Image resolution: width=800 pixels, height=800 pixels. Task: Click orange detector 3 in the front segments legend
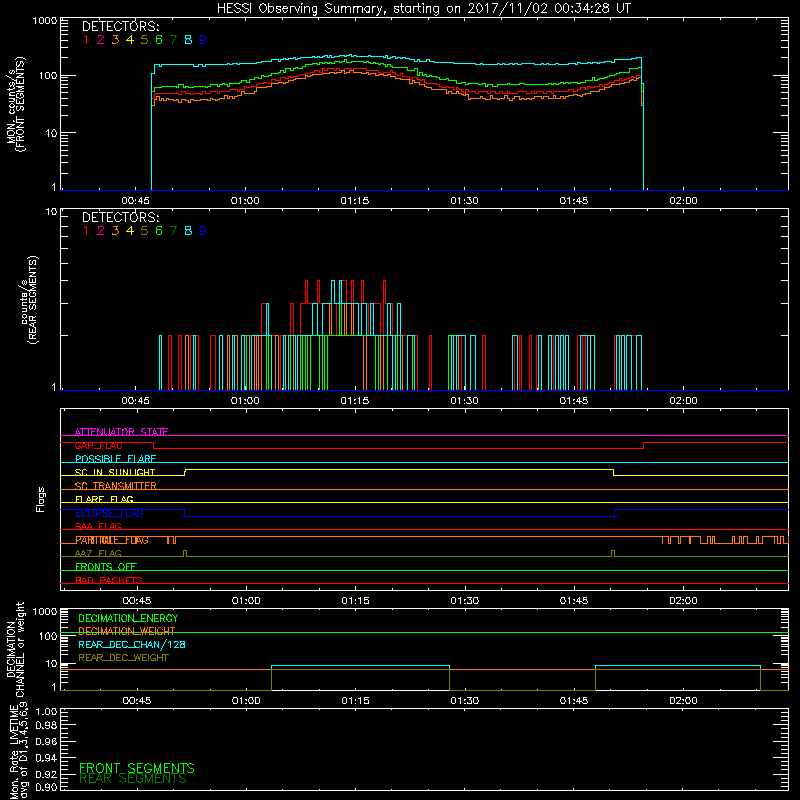pyautogui.click(x=115, y=40)
